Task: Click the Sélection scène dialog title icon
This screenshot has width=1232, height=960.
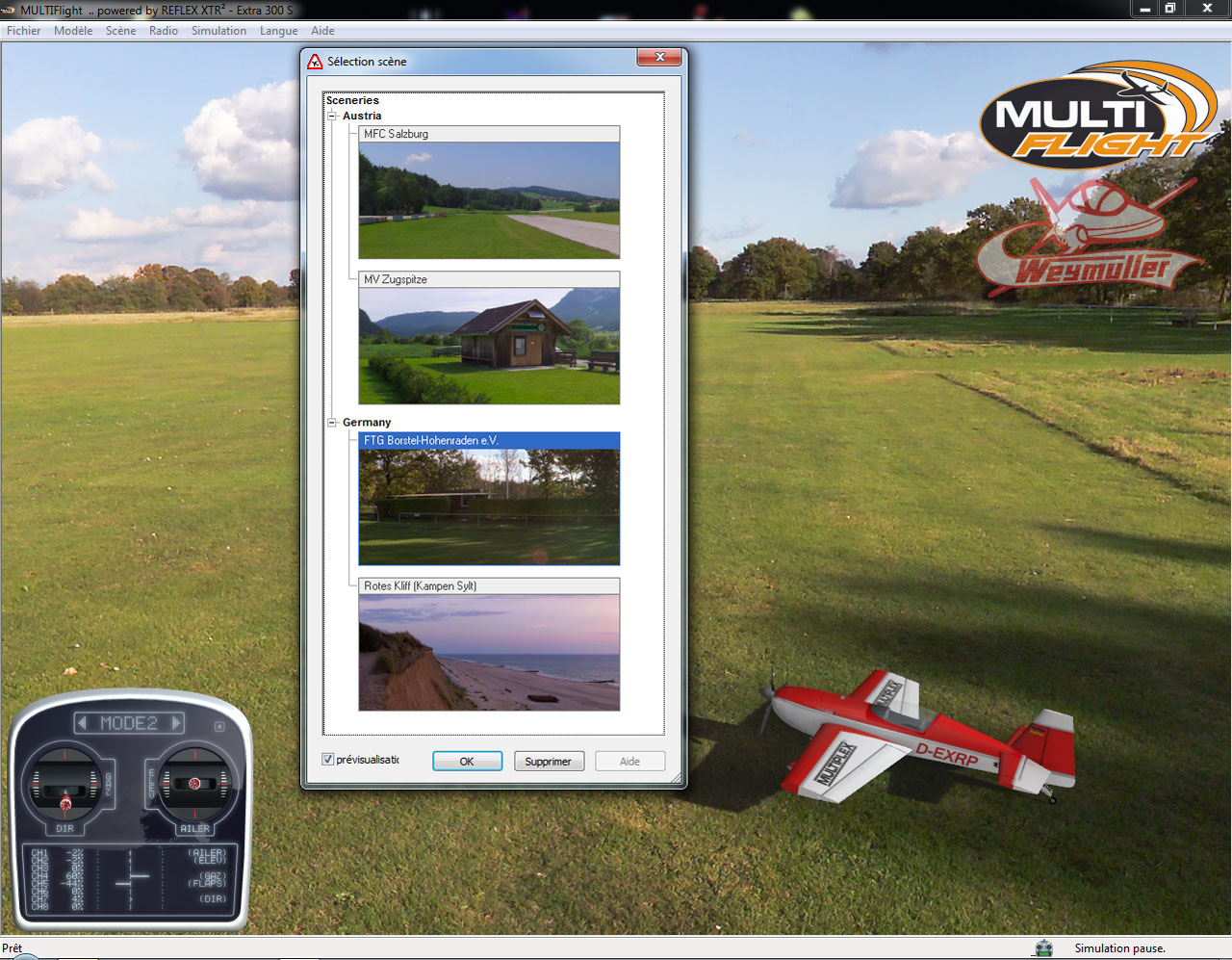Action: click(315, 62)
